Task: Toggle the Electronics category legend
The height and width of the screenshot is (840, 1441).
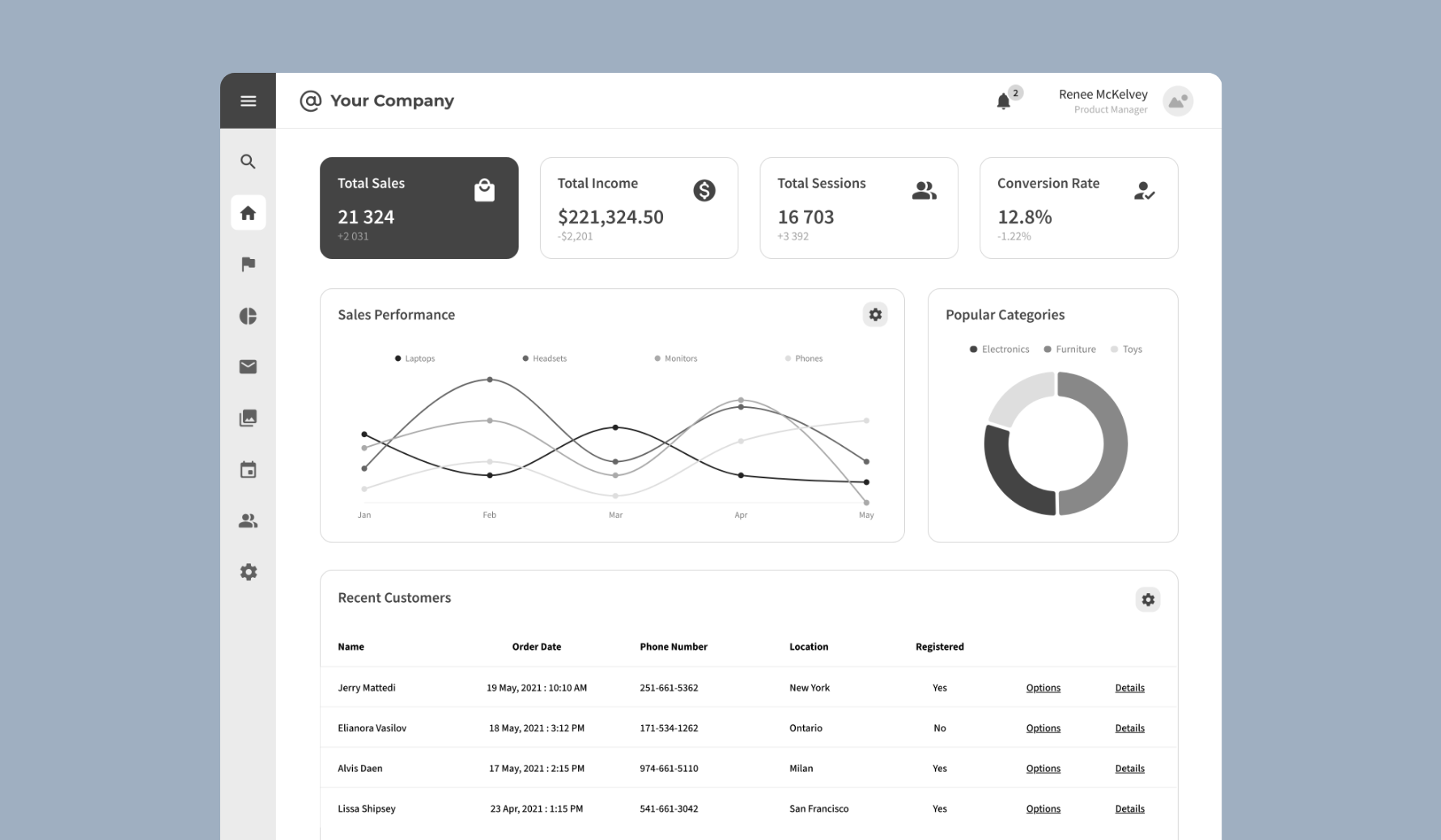Action: pyautogui.click(x=1000, y=350)
